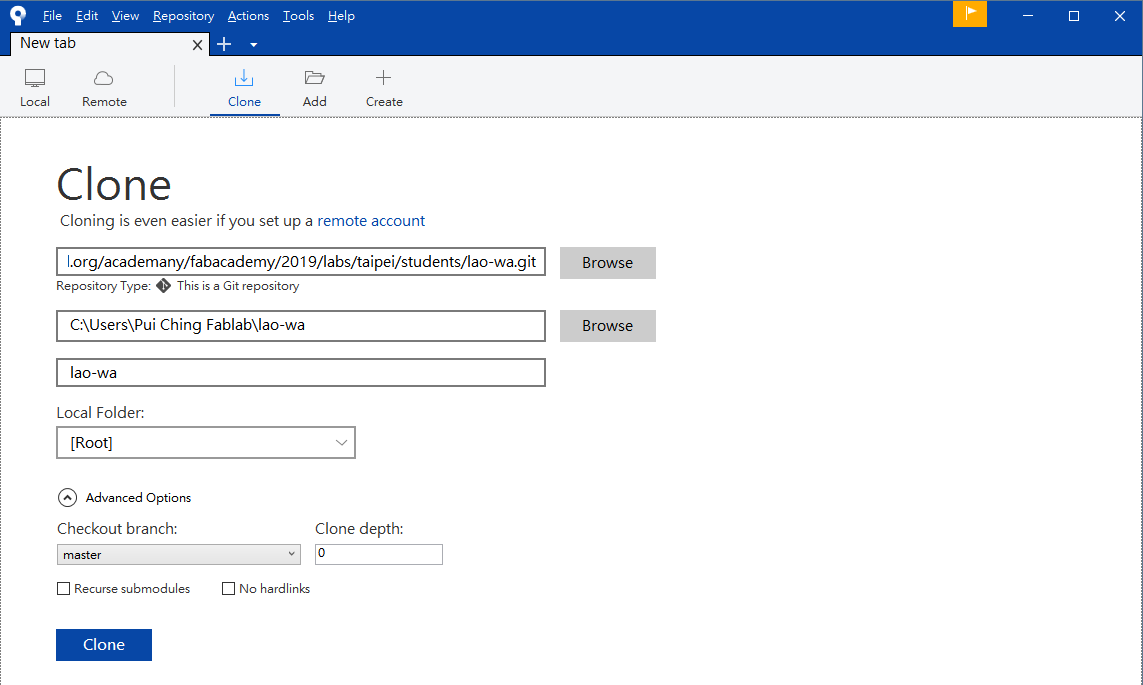Enable the No hardlinks checkbox
The height and width of the screenshot is (685, 1143).
tap(229, 589)
